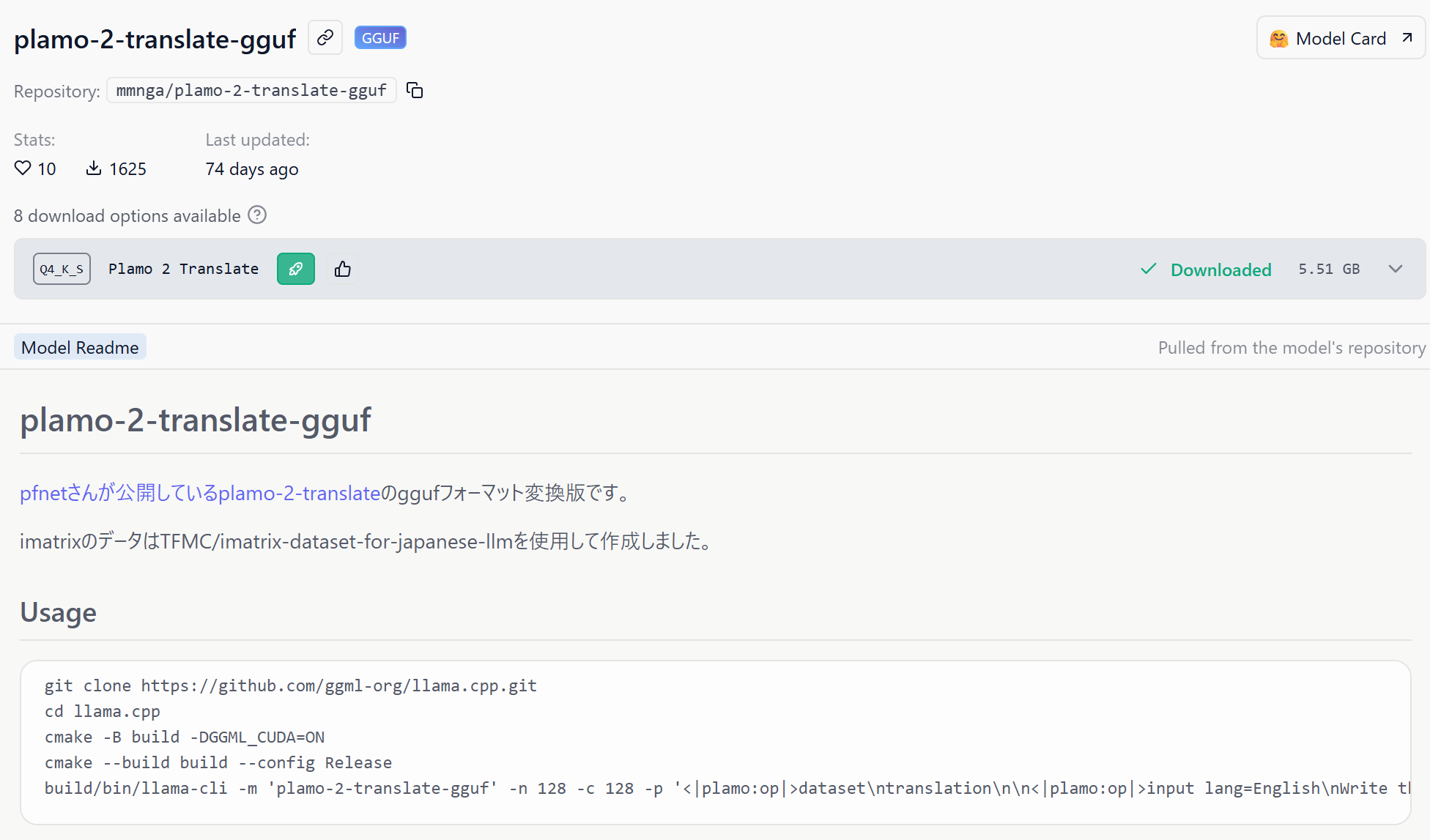The width and height of the screenshot is (1430, 840).
Task: Click the copy model link icon
Action: coord(325,37)
